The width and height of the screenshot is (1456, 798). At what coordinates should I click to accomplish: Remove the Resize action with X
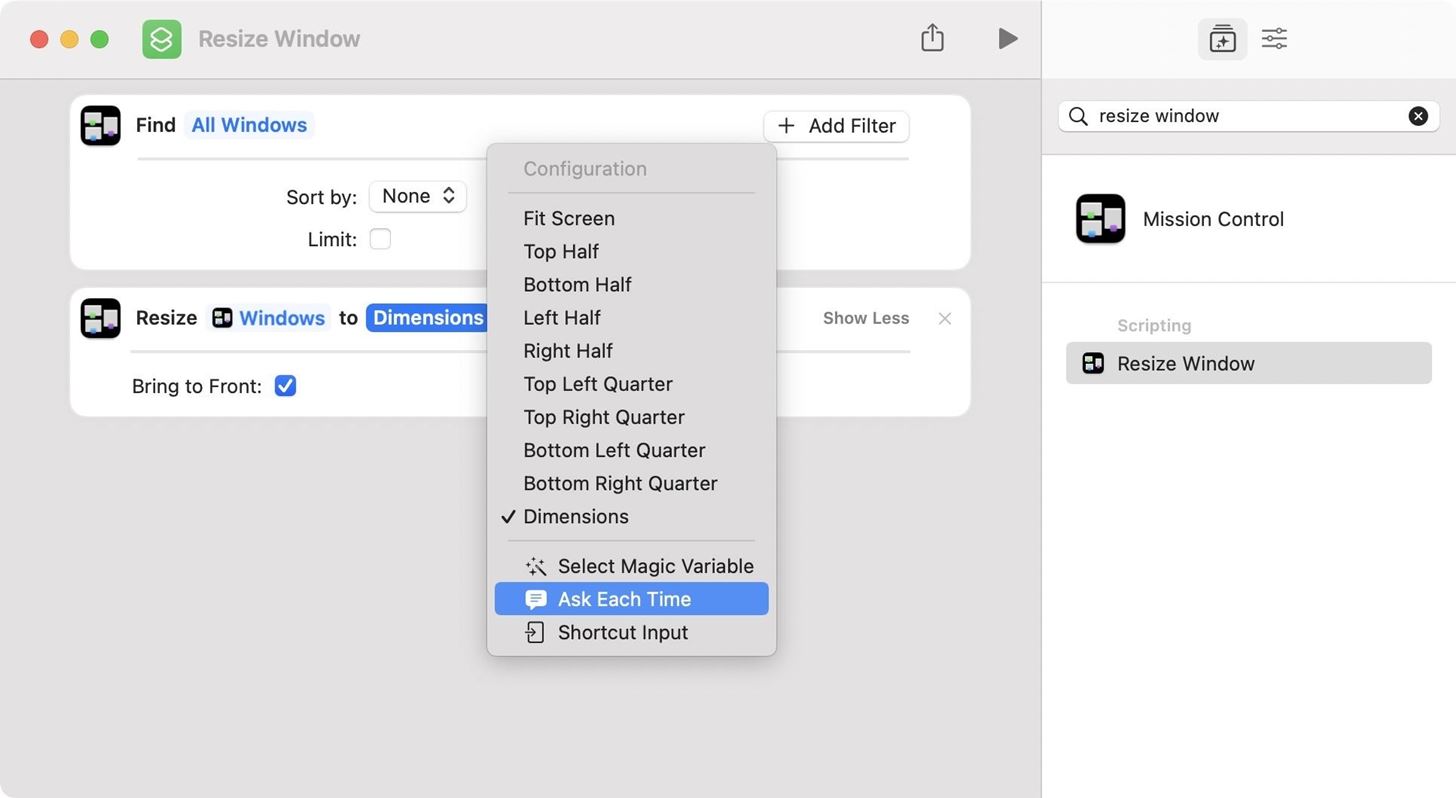click(944, 318)
